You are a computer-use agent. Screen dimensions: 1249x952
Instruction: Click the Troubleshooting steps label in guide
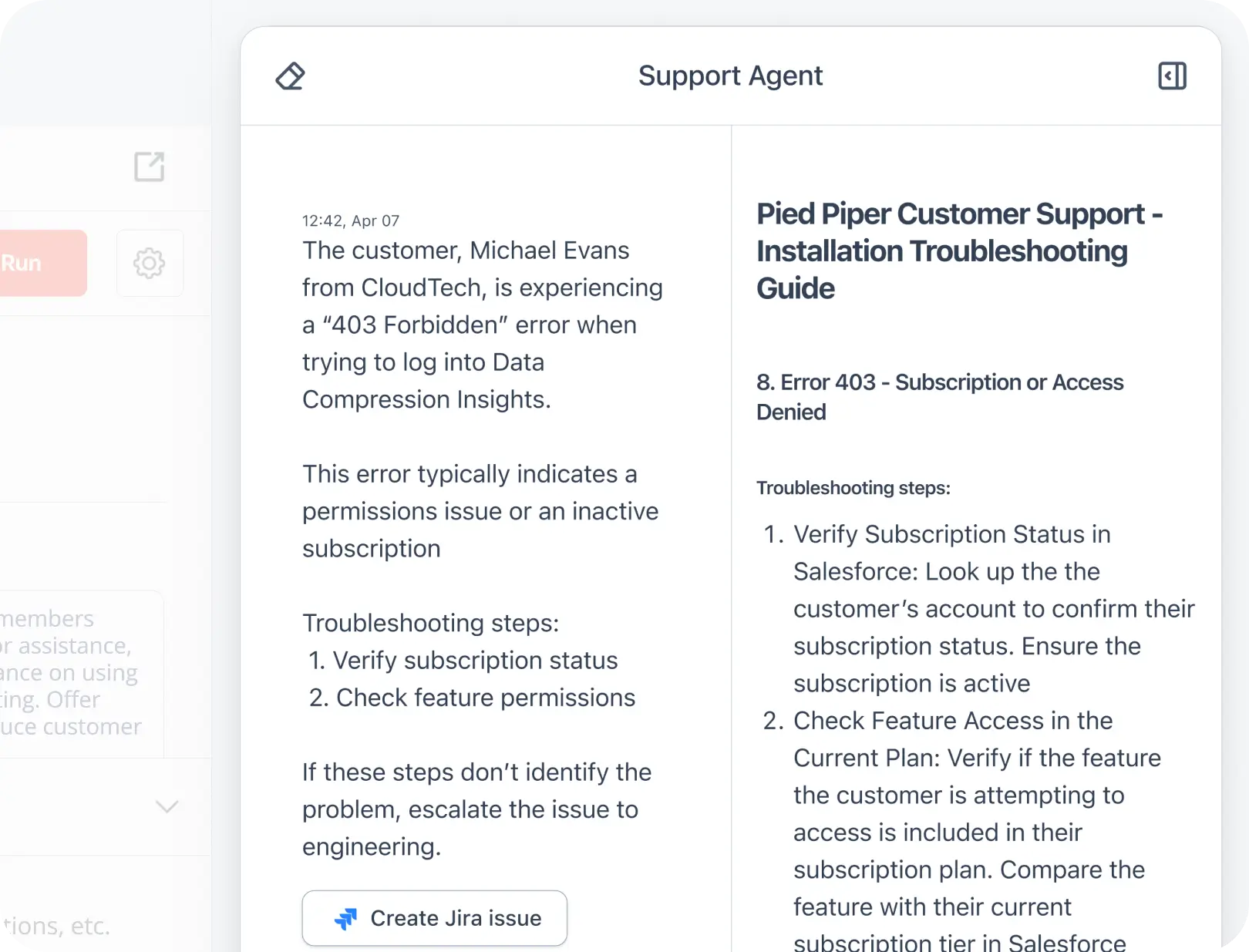(853, 488)
